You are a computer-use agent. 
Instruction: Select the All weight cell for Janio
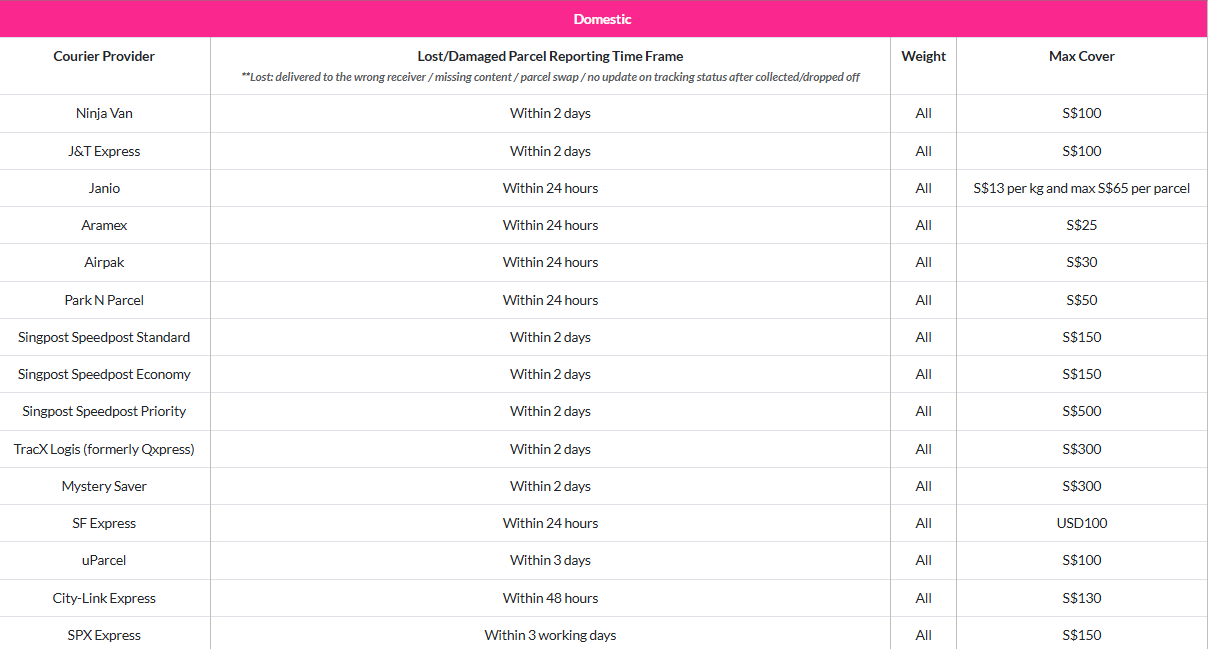(x=923, y=188)
